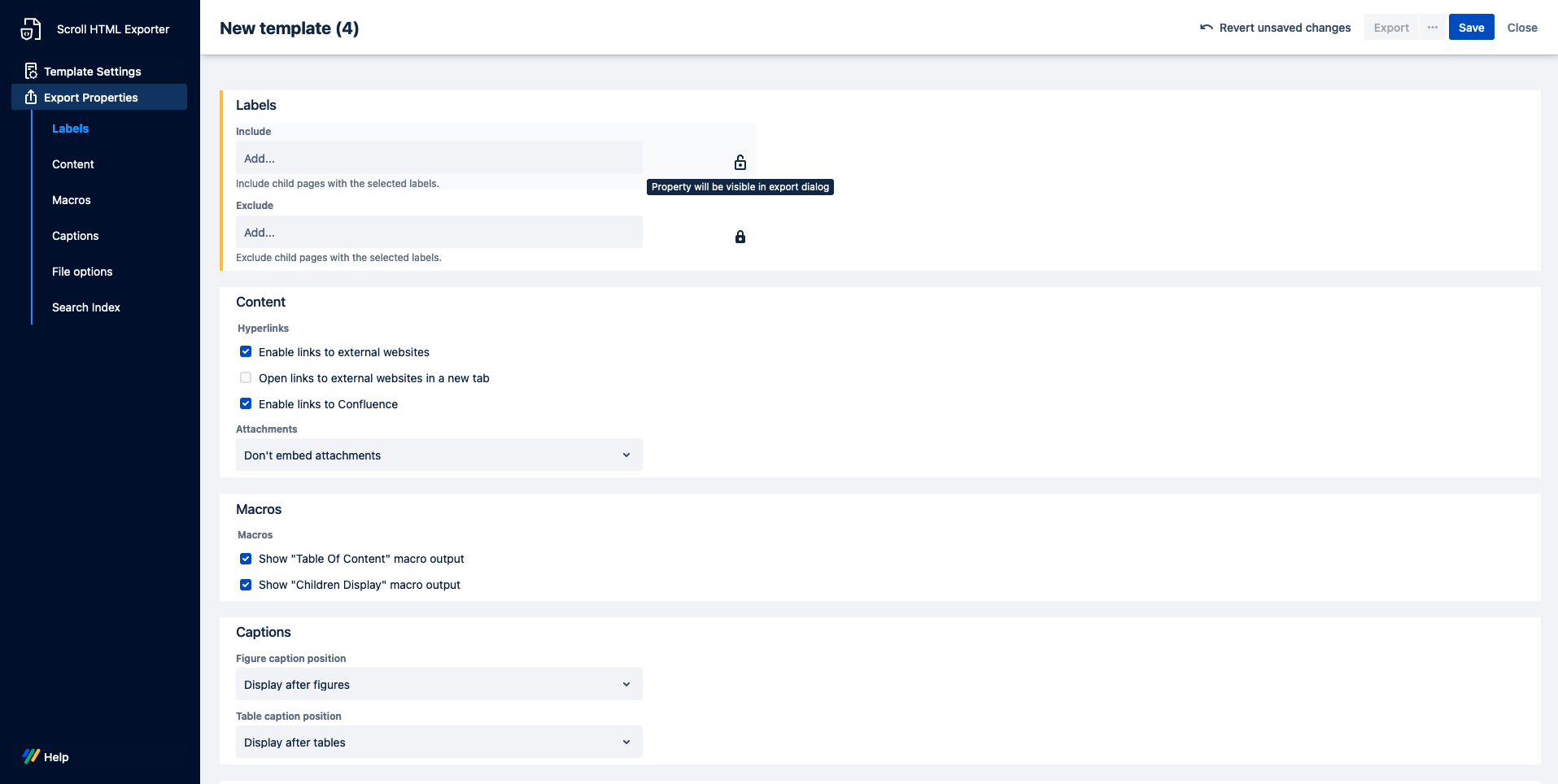
Task: Click the Scroll HTML Exporter logo icon
Action: [31, 29]
